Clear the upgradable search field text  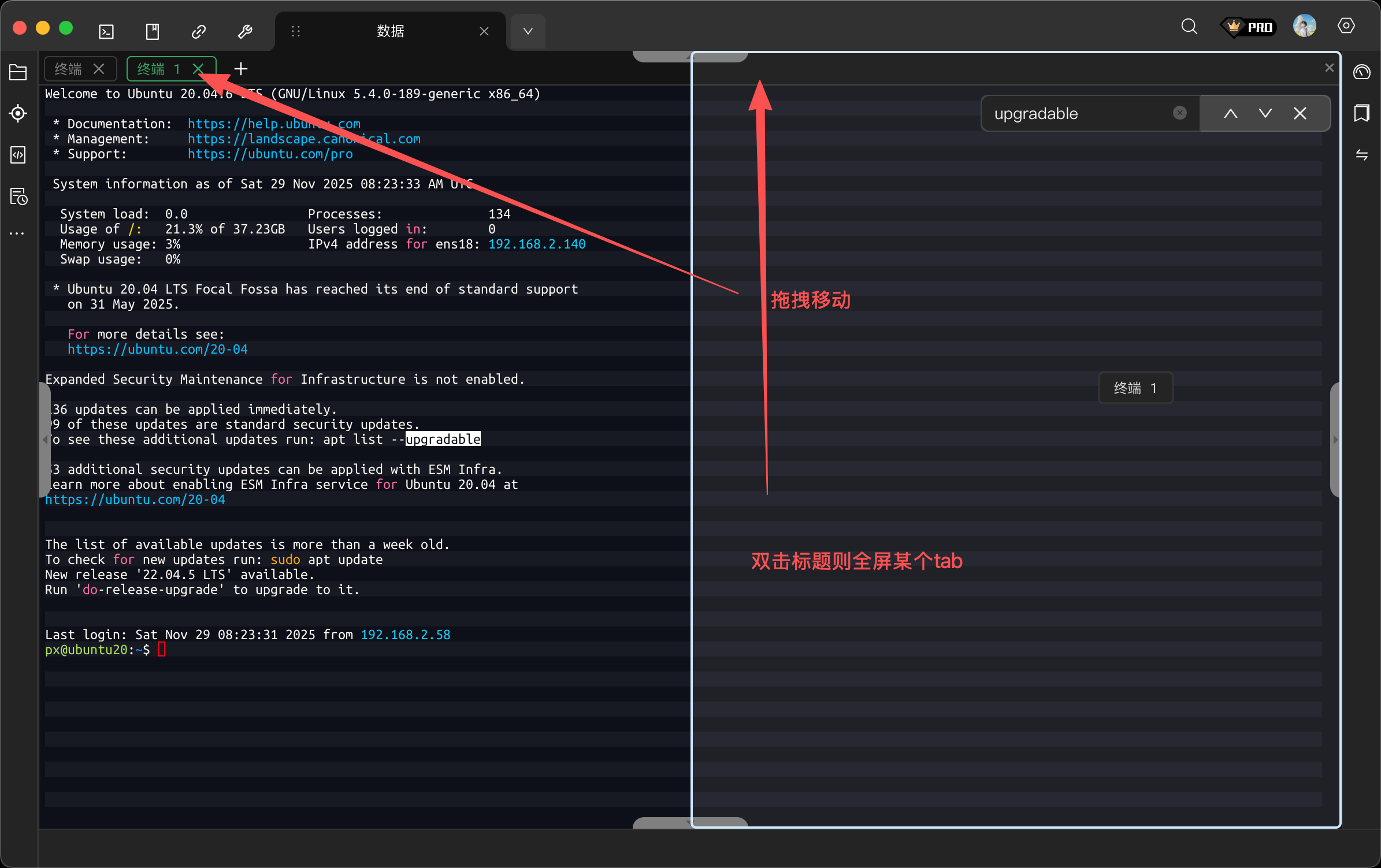click(x=1179, y=113)
